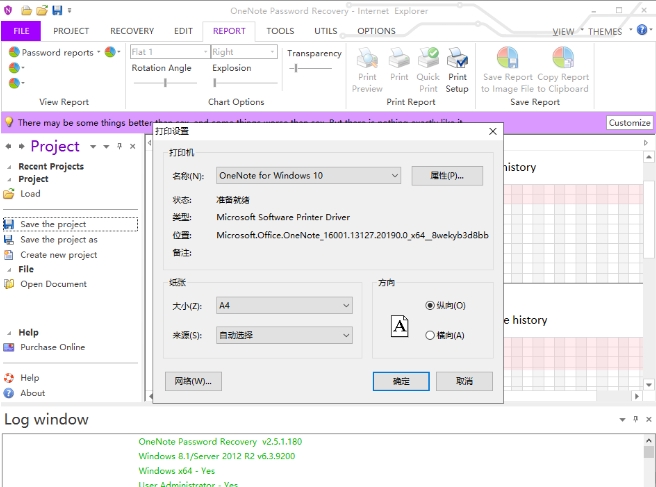The width and height of the screenshot is (656, 487).
Task: Click the second folder icon in title bar
Action: tap(42, 10)
